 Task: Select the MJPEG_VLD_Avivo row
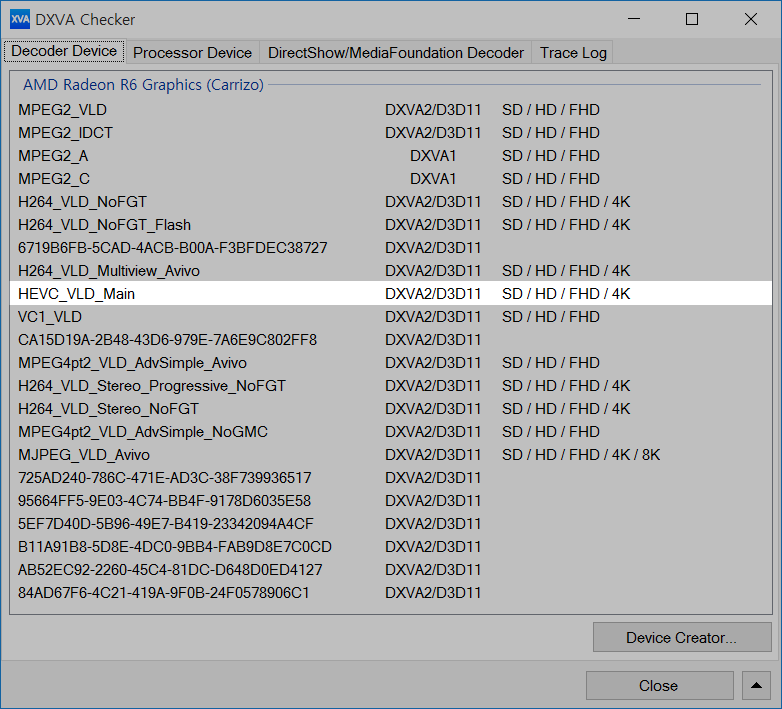[391, 454]
